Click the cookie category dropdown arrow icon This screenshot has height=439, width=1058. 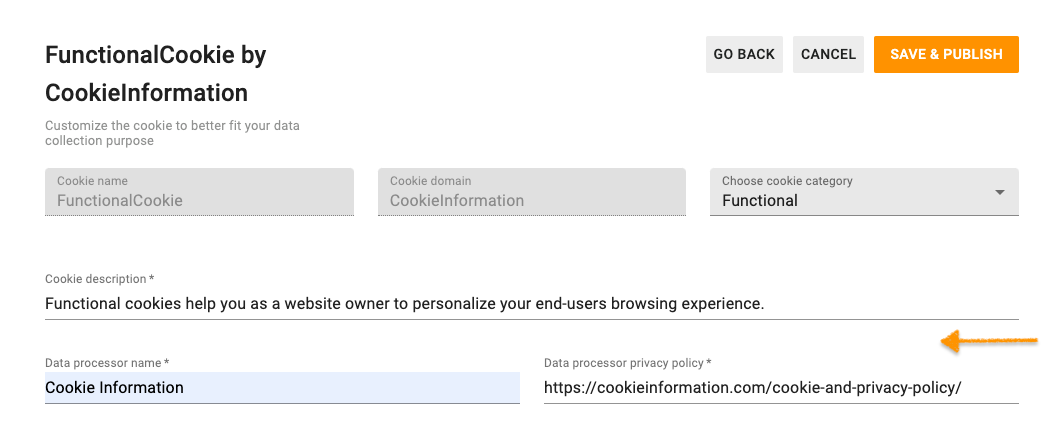click(1000, 193)
